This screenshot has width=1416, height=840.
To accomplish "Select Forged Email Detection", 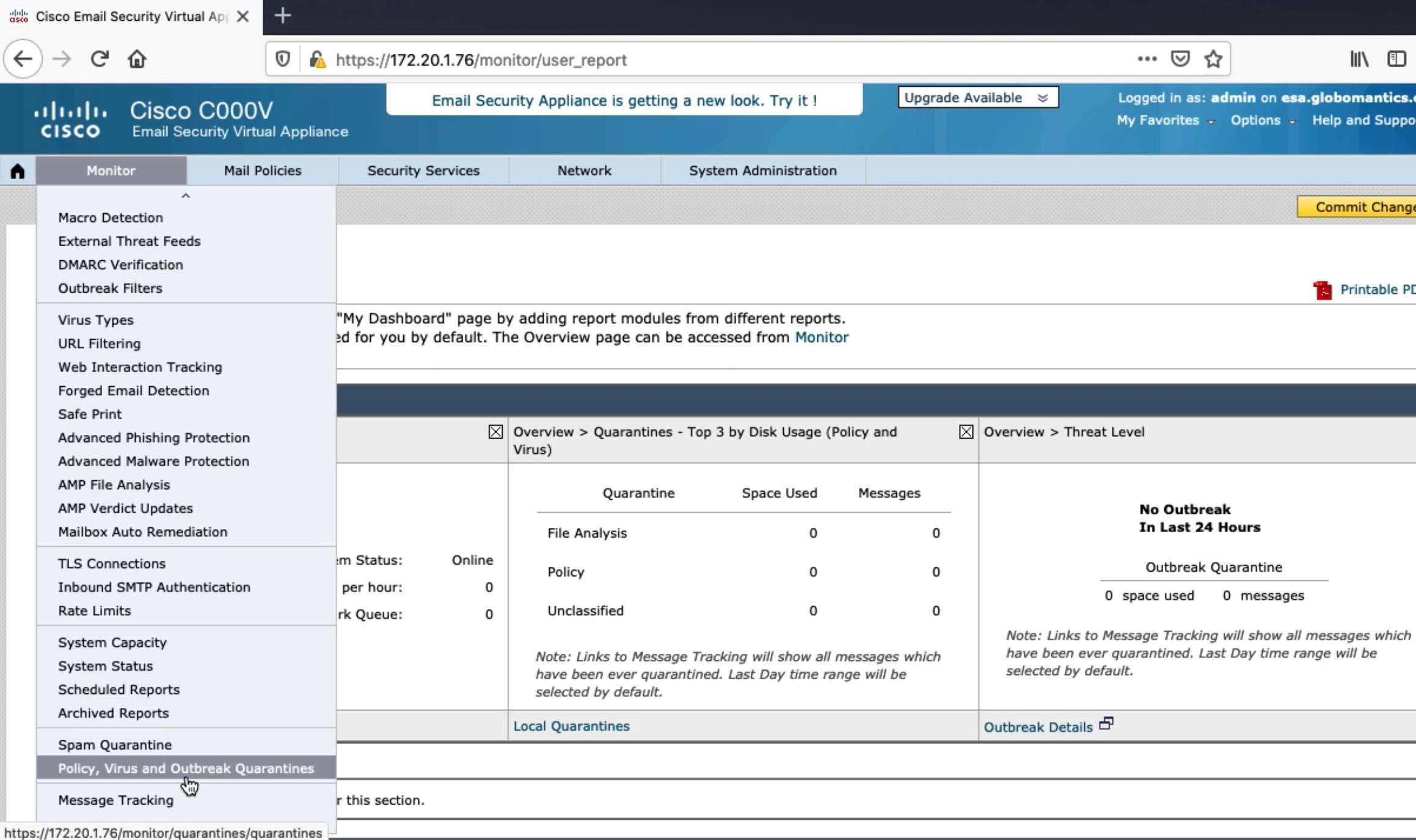I will 134,390.
